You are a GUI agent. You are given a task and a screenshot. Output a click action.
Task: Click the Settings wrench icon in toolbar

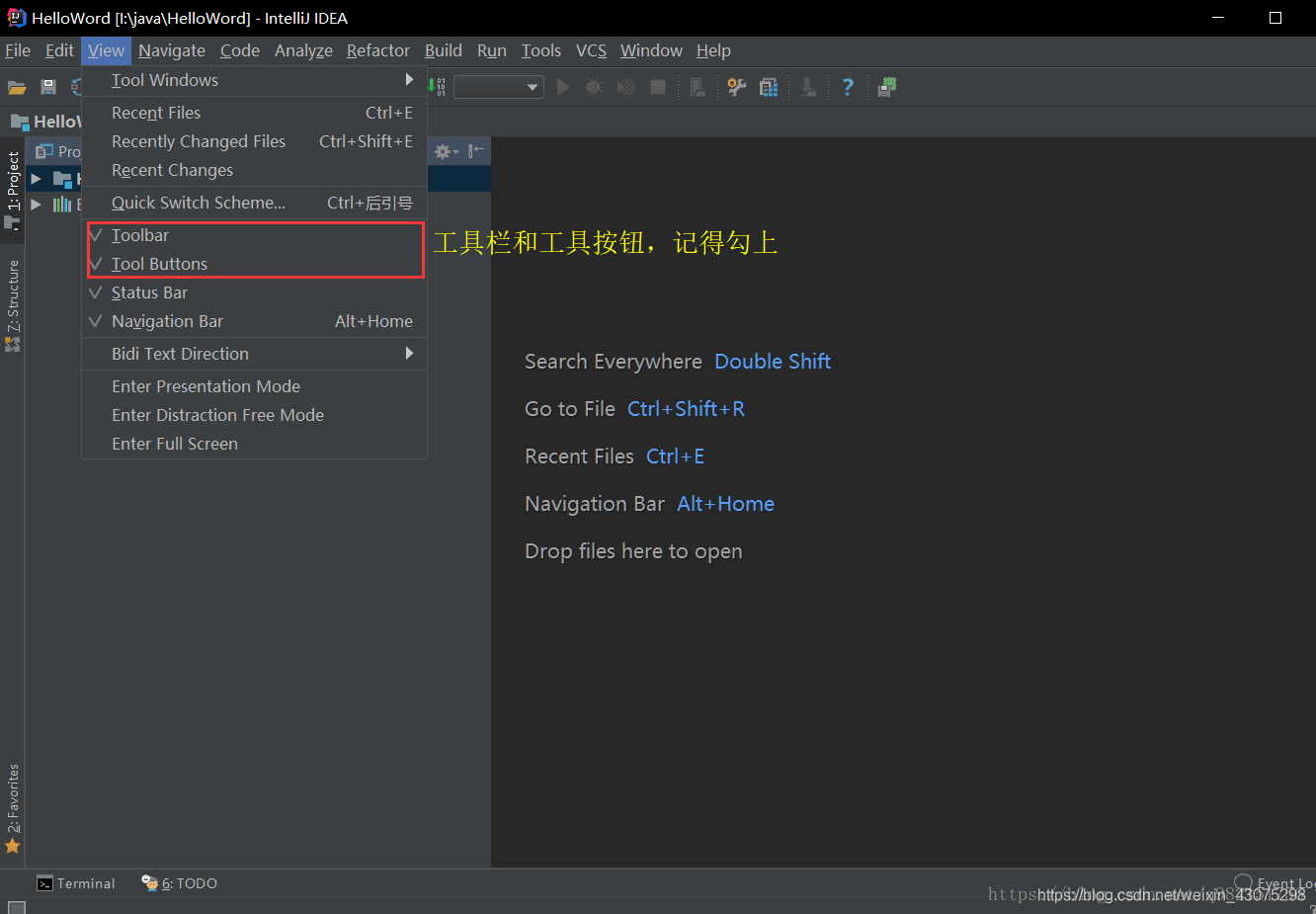click(x=736, y=88)
